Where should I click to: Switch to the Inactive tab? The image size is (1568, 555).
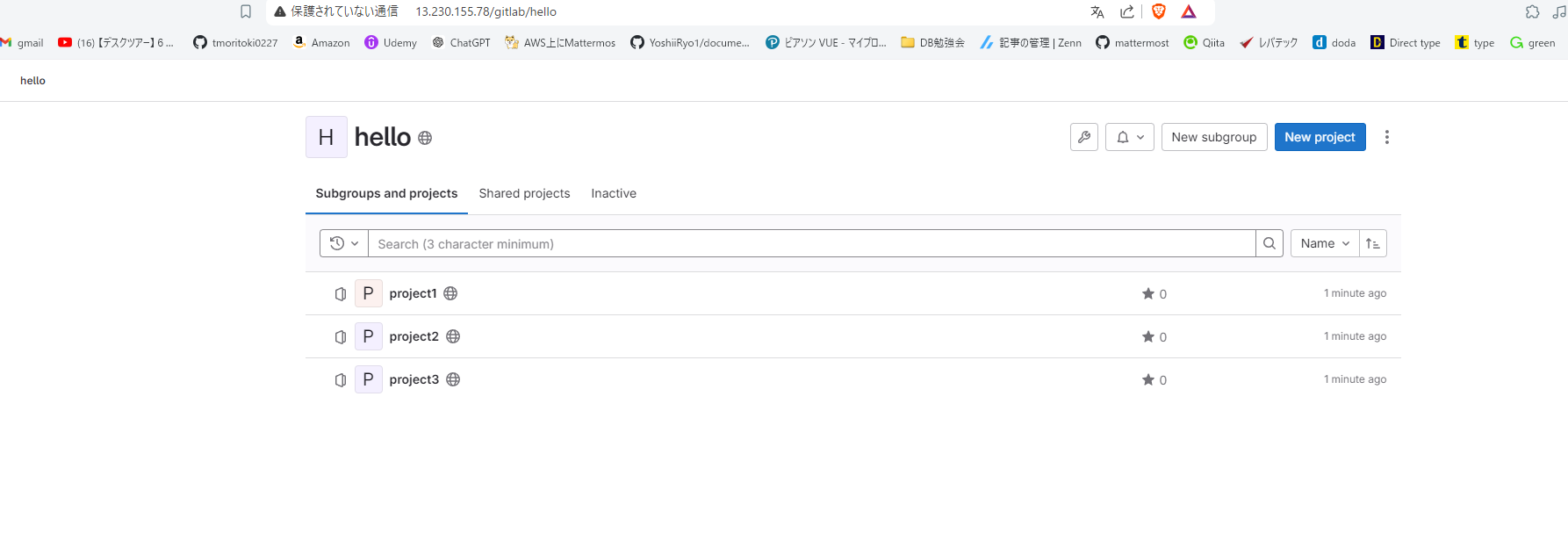pos(614,193)
